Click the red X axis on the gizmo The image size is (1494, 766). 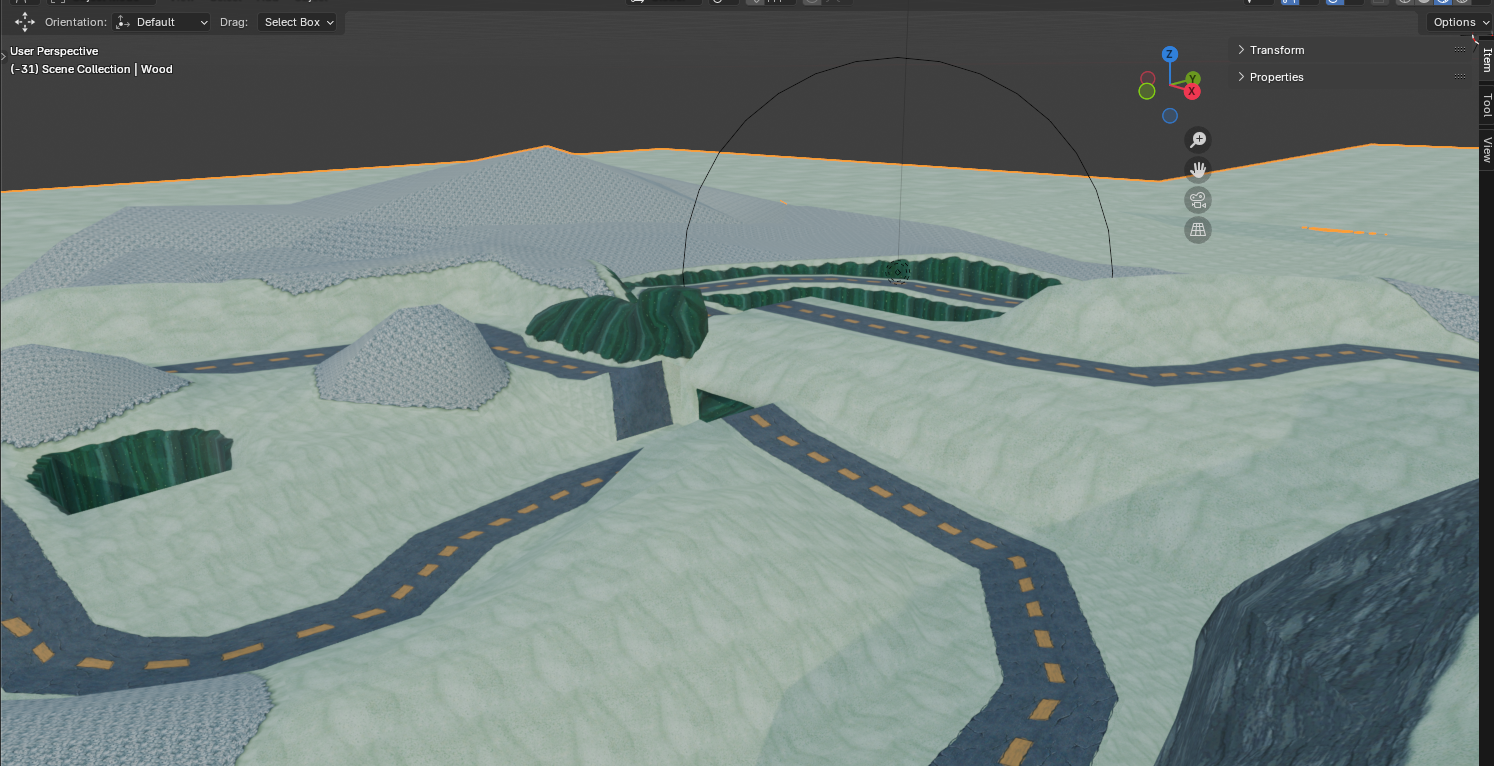click(x=1192, y=91)
